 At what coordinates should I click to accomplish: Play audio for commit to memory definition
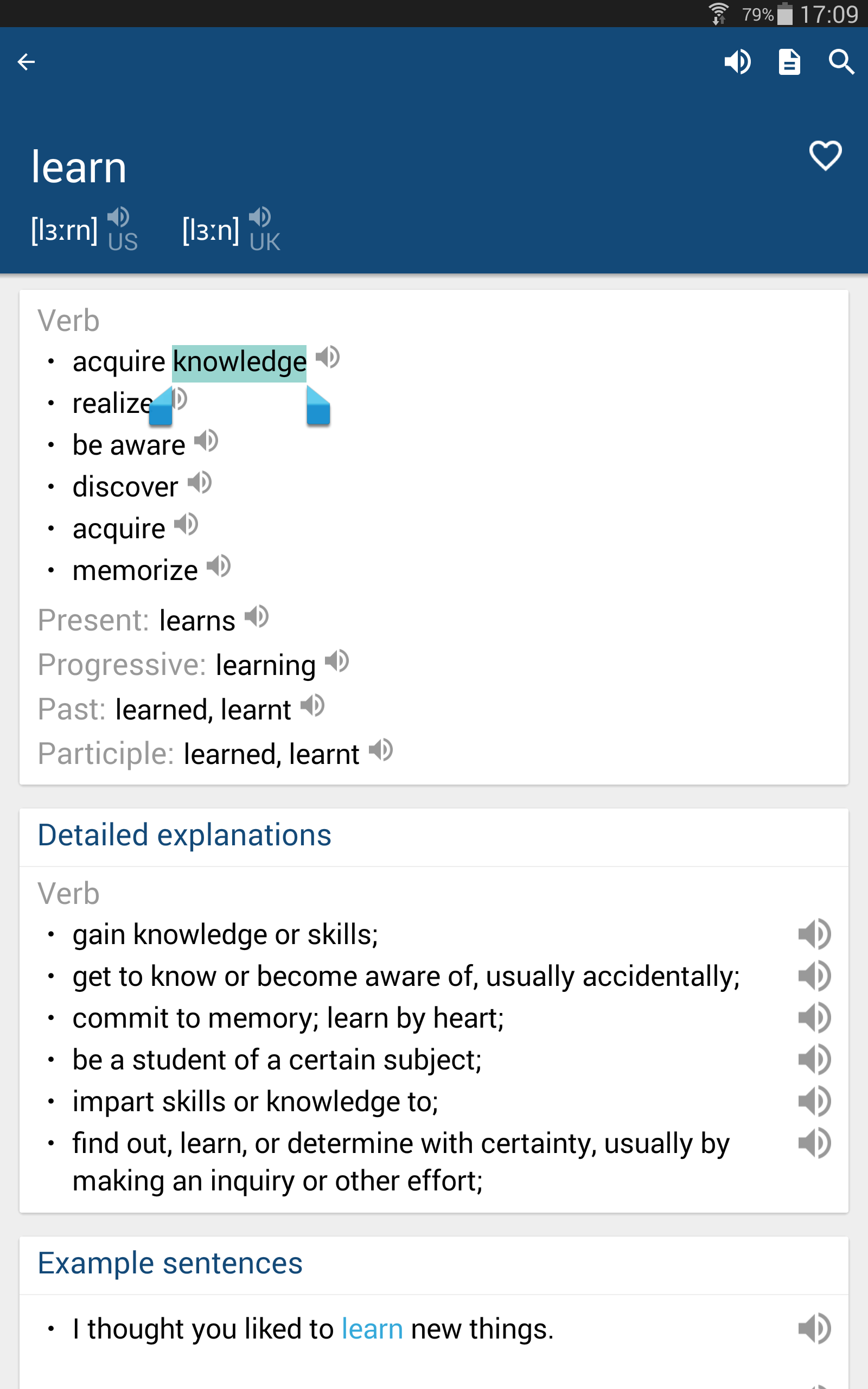(x=815, y=1017)
